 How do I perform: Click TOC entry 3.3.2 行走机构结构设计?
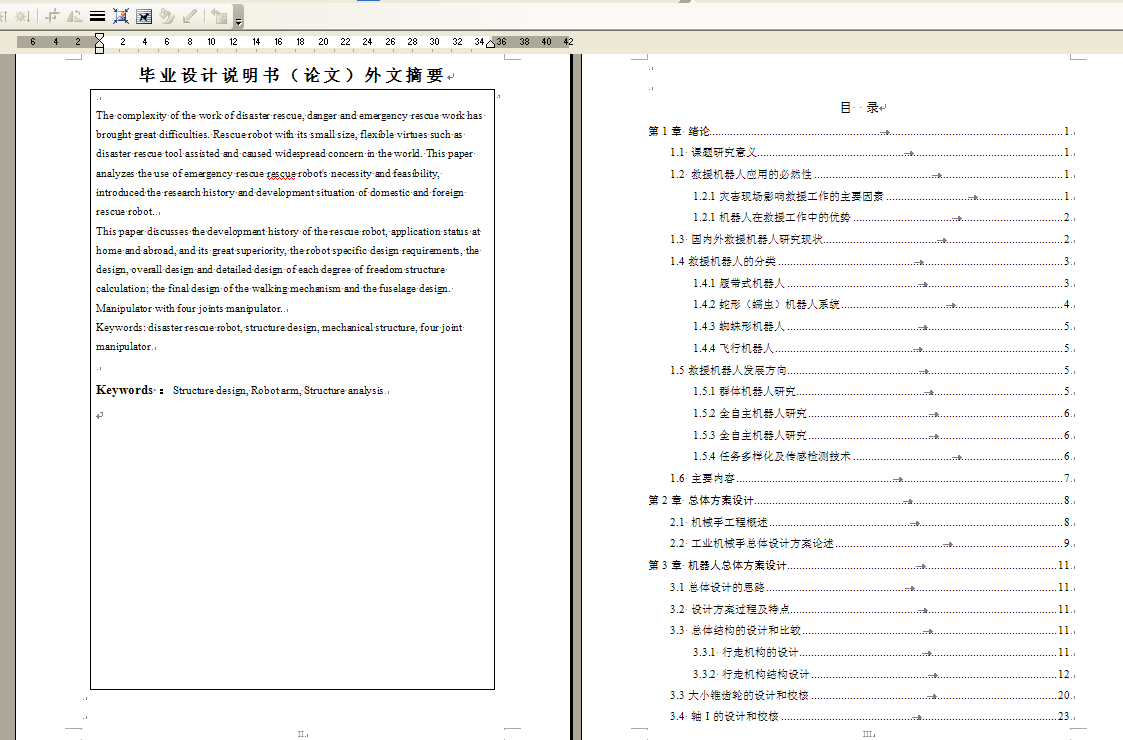coord(881,674)
